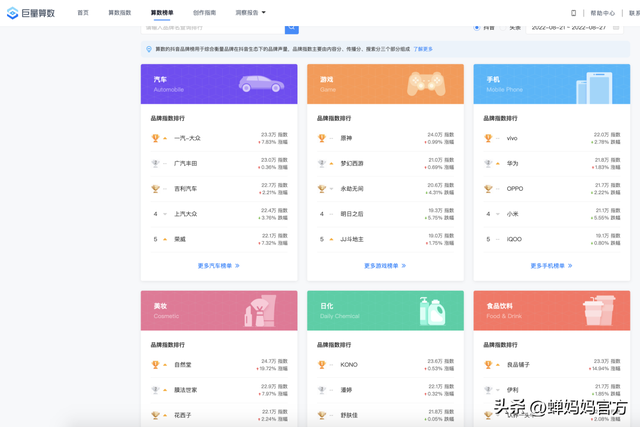The width and height of the screenshot is (640, 427).
Task: Click the up arrow beside JJ斗地主
Action: click(x=331, y=239)
